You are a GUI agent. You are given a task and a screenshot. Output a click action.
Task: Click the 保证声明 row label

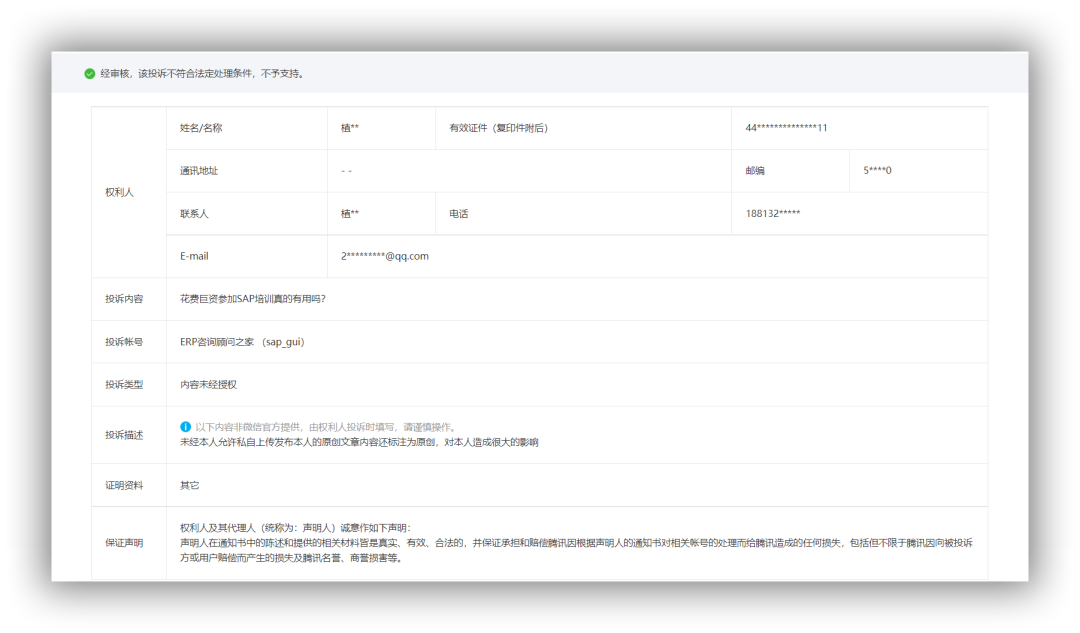[124, 543]
